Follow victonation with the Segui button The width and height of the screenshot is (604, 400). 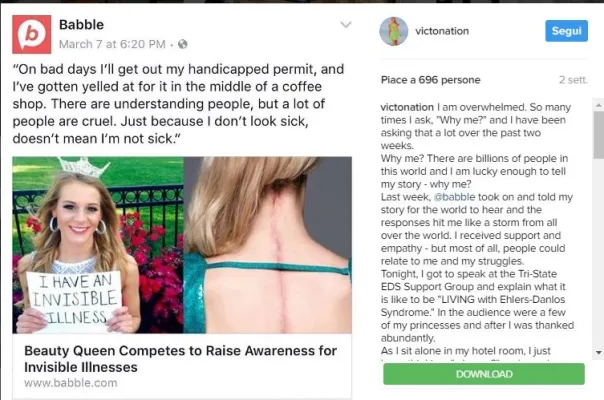pyautogui.click(x=566, y=31)
